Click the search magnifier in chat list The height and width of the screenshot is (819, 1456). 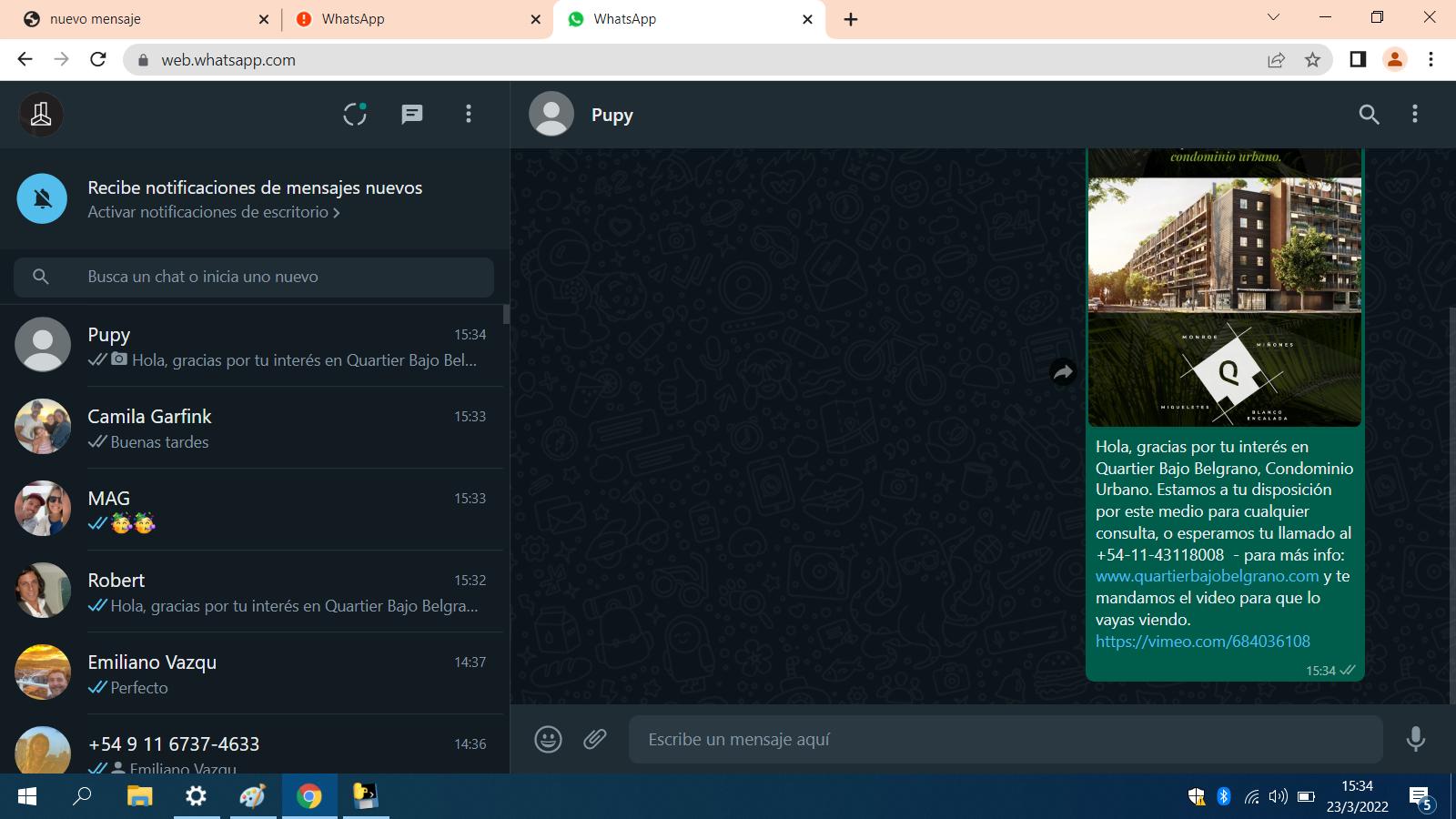tap(40, 277)
